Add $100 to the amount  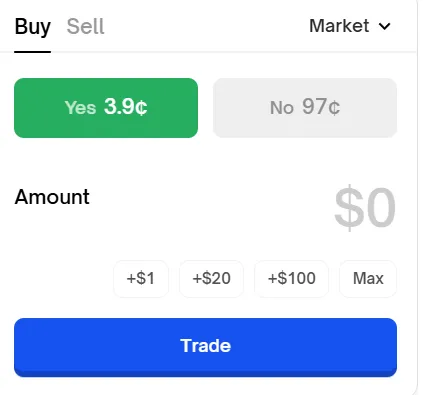[292, 278]
